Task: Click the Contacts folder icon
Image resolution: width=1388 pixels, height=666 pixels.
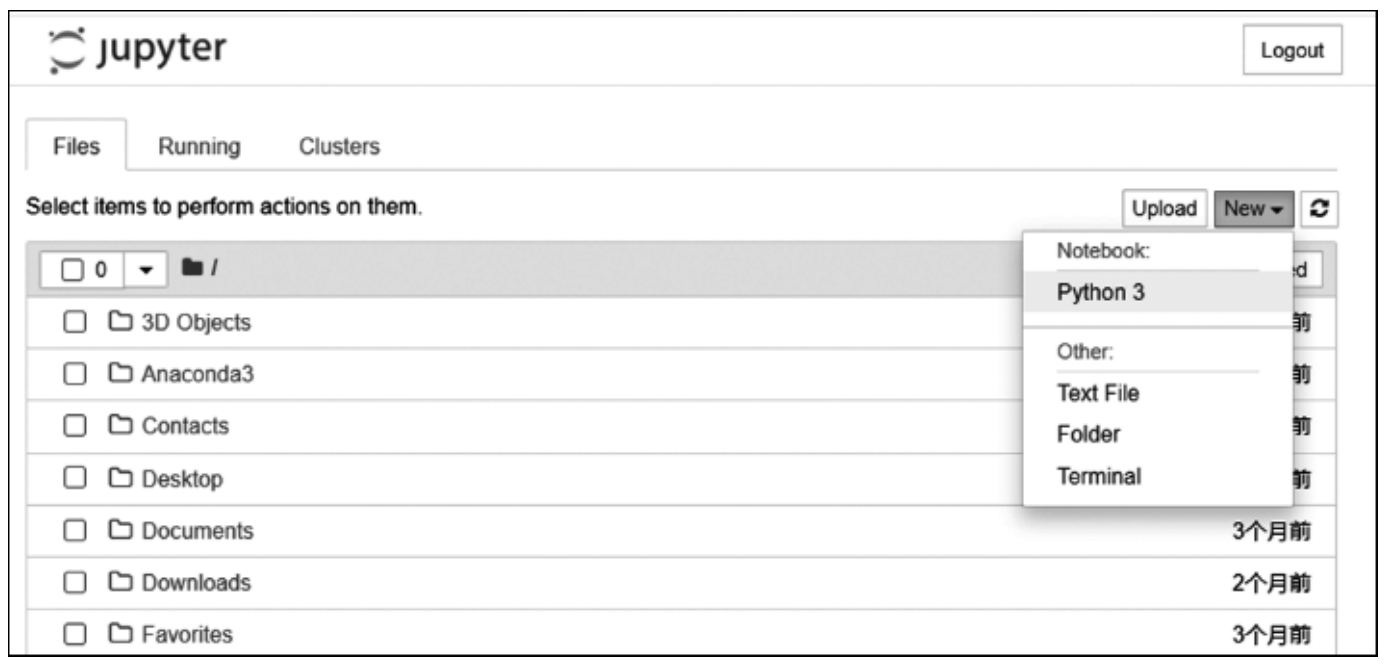Action: [x=121, y=426]
